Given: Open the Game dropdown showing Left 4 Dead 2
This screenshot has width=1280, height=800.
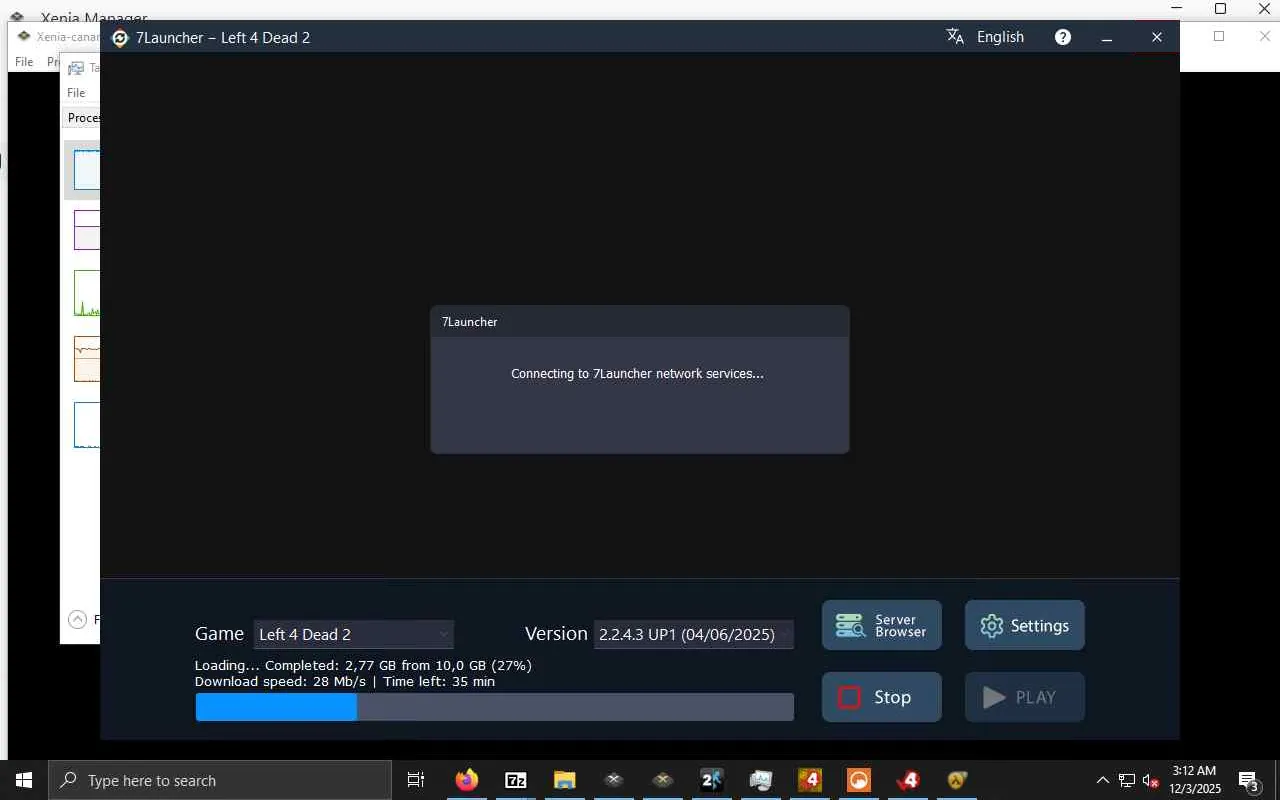Looking at the screenshot, I should tap(353, 634).
